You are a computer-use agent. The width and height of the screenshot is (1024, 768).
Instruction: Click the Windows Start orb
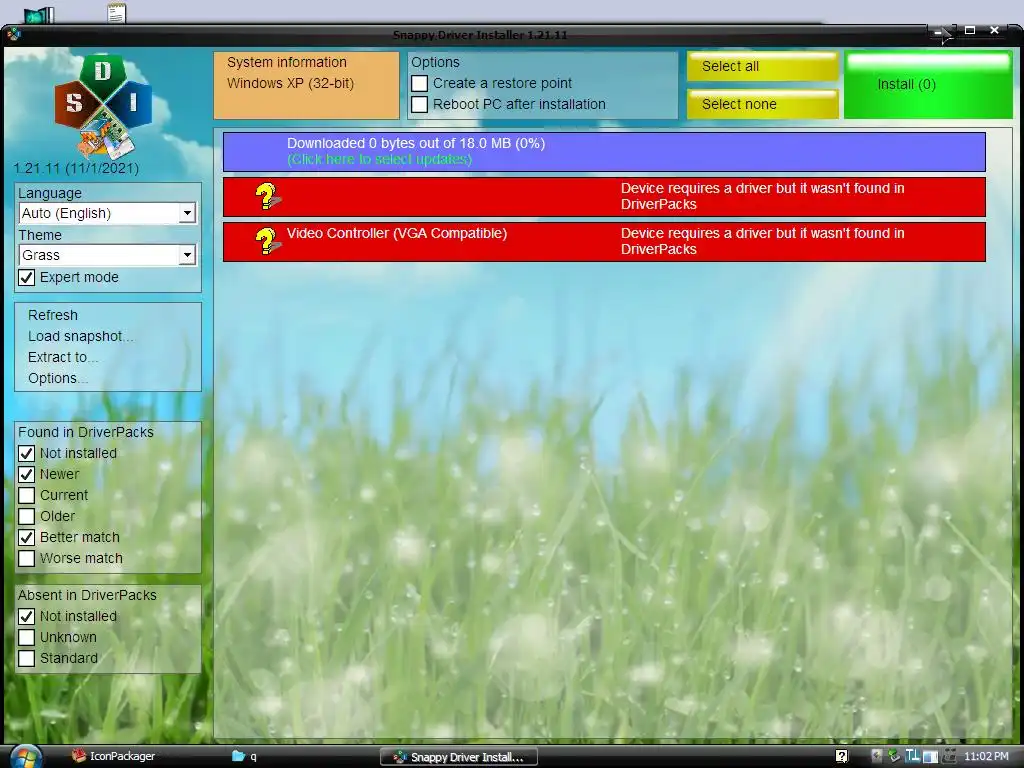[26, 756]
